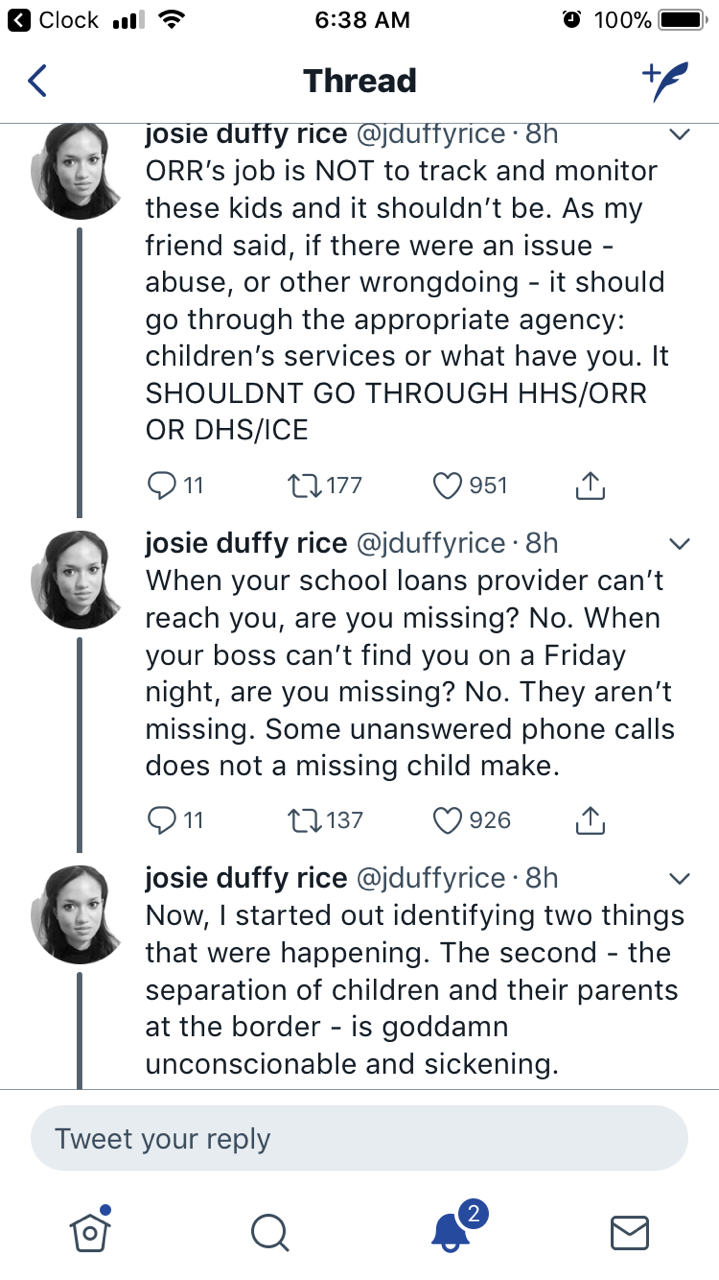Share the school loans provider tweet
This screenshot has width=719, height=1280.
coord(590,820)
